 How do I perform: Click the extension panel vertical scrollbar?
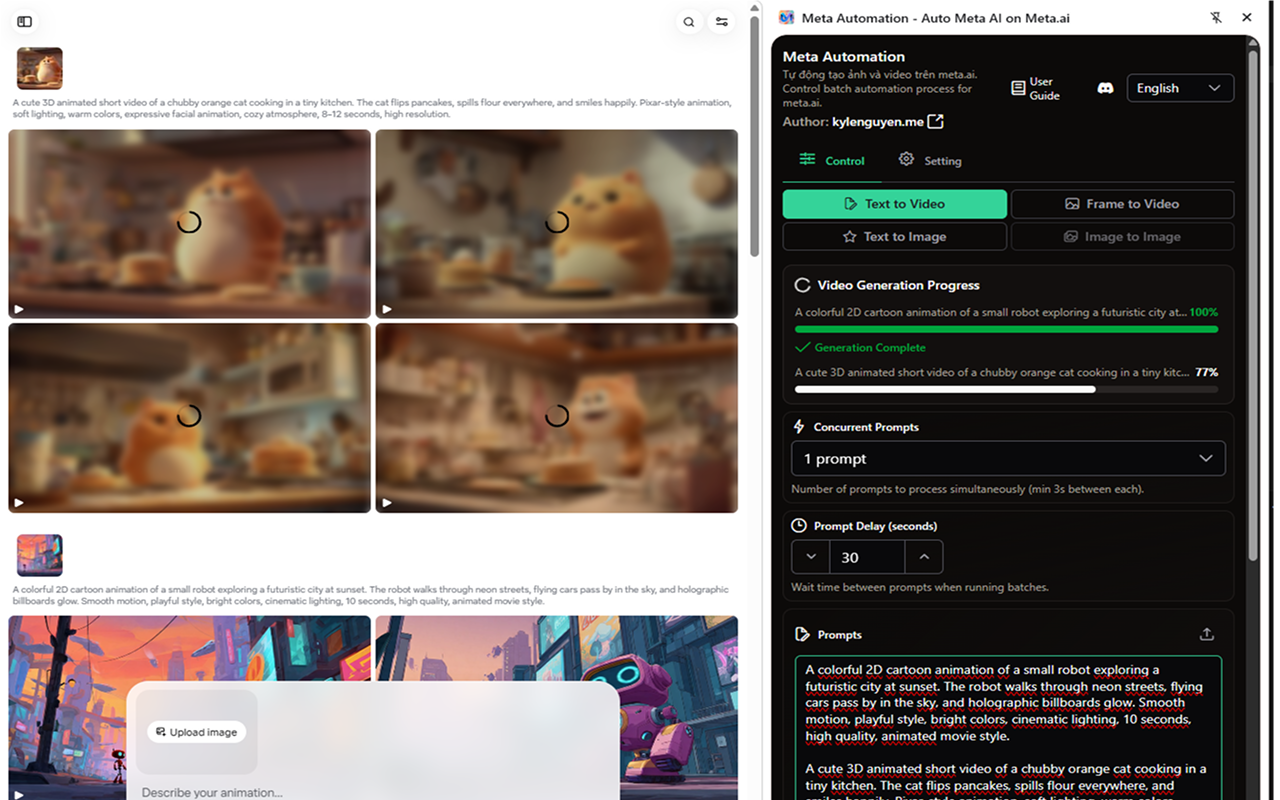coord(1254,305)
